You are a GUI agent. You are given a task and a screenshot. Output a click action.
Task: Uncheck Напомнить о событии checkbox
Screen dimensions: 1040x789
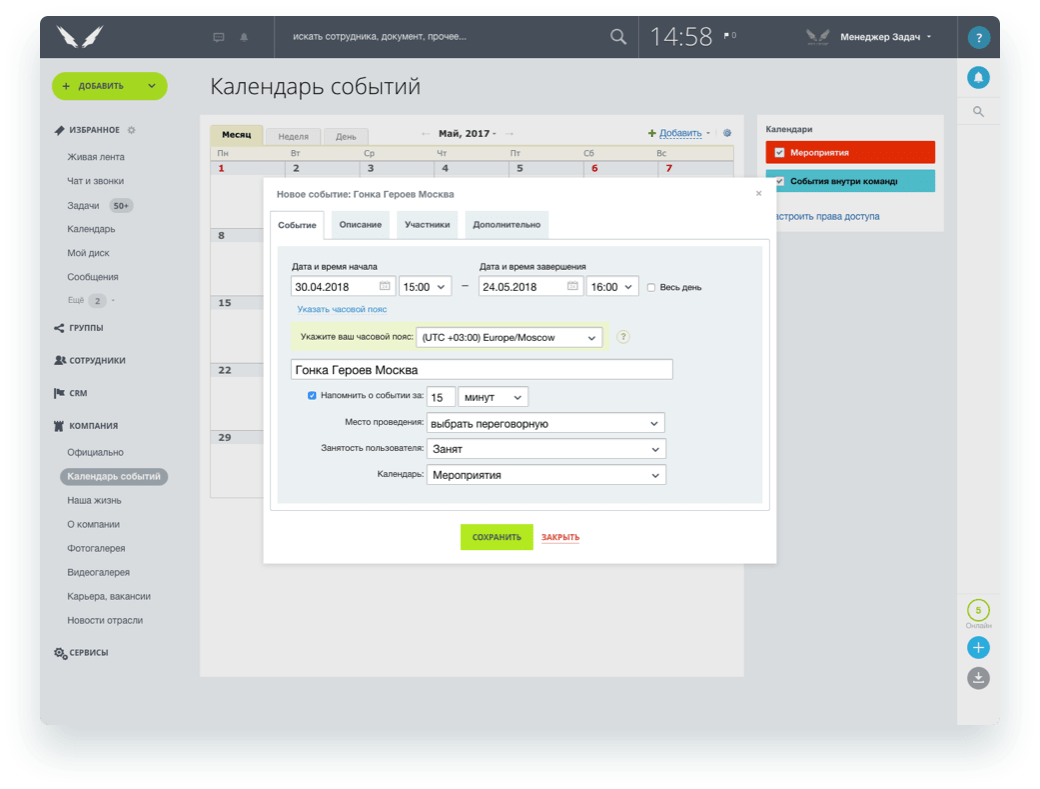312,396
